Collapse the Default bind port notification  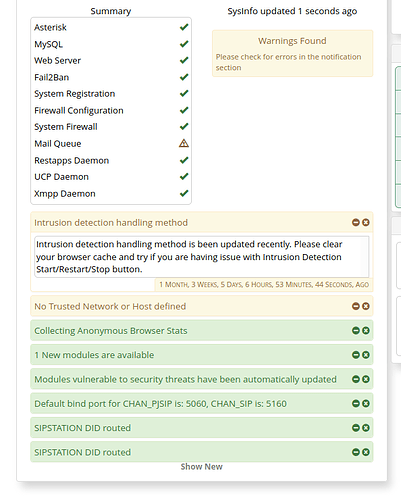click(356, 403)
